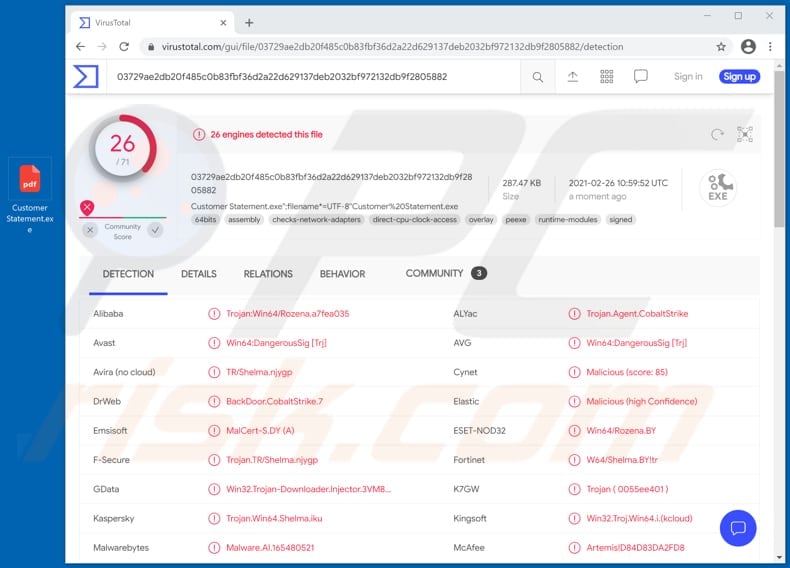790x568 pixels.
Task: Vote malicious with community score X
Action: click(x=89, y=230)
